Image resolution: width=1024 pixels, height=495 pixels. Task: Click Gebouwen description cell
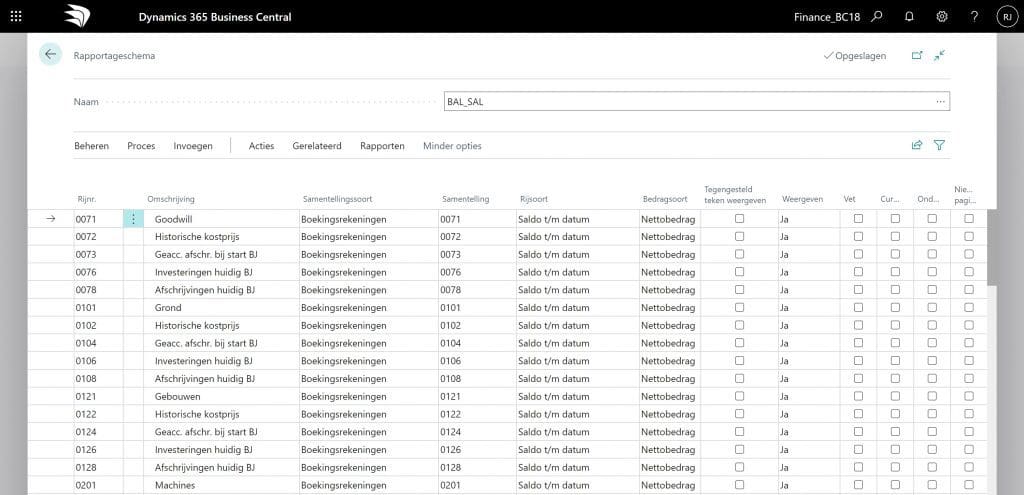pyautogui.click(x=221, y=396)
